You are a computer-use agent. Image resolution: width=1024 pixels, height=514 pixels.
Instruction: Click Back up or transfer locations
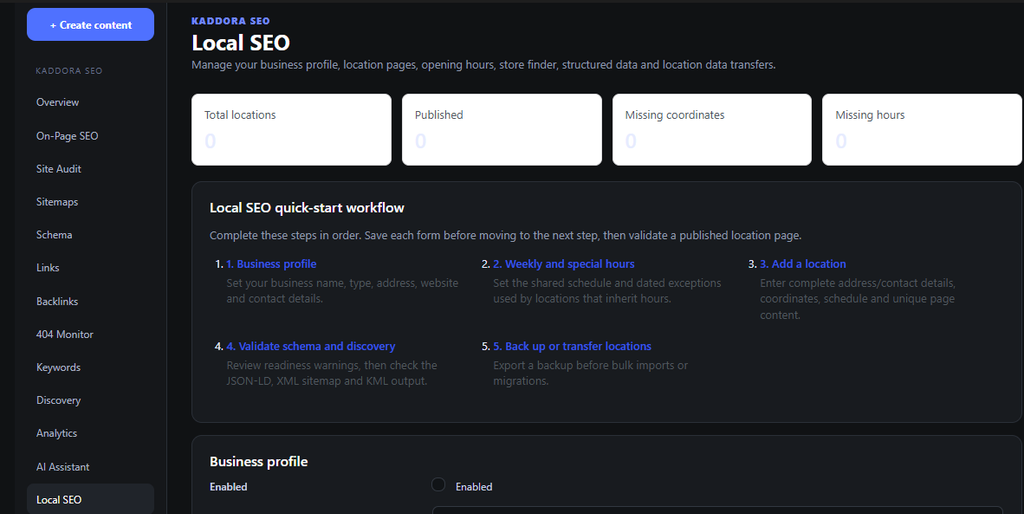(x=572, y=346)
